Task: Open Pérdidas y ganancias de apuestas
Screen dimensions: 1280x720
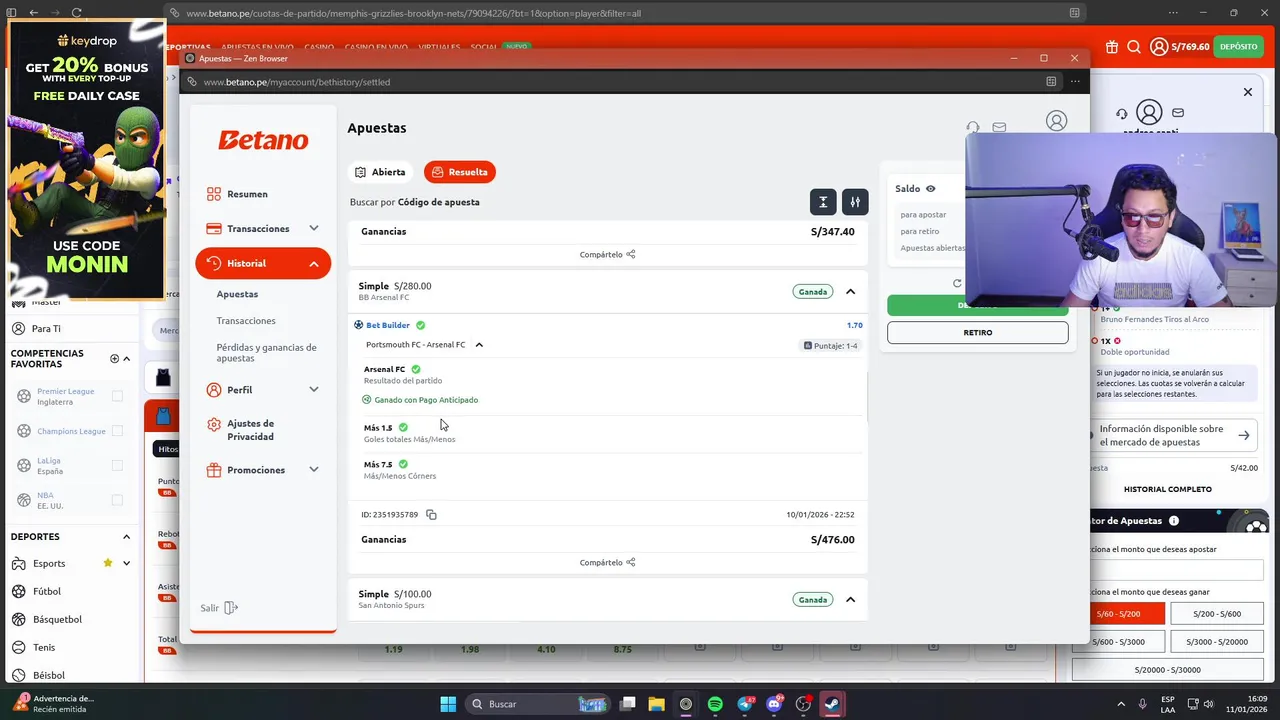Action: click(x=266, y=353)
